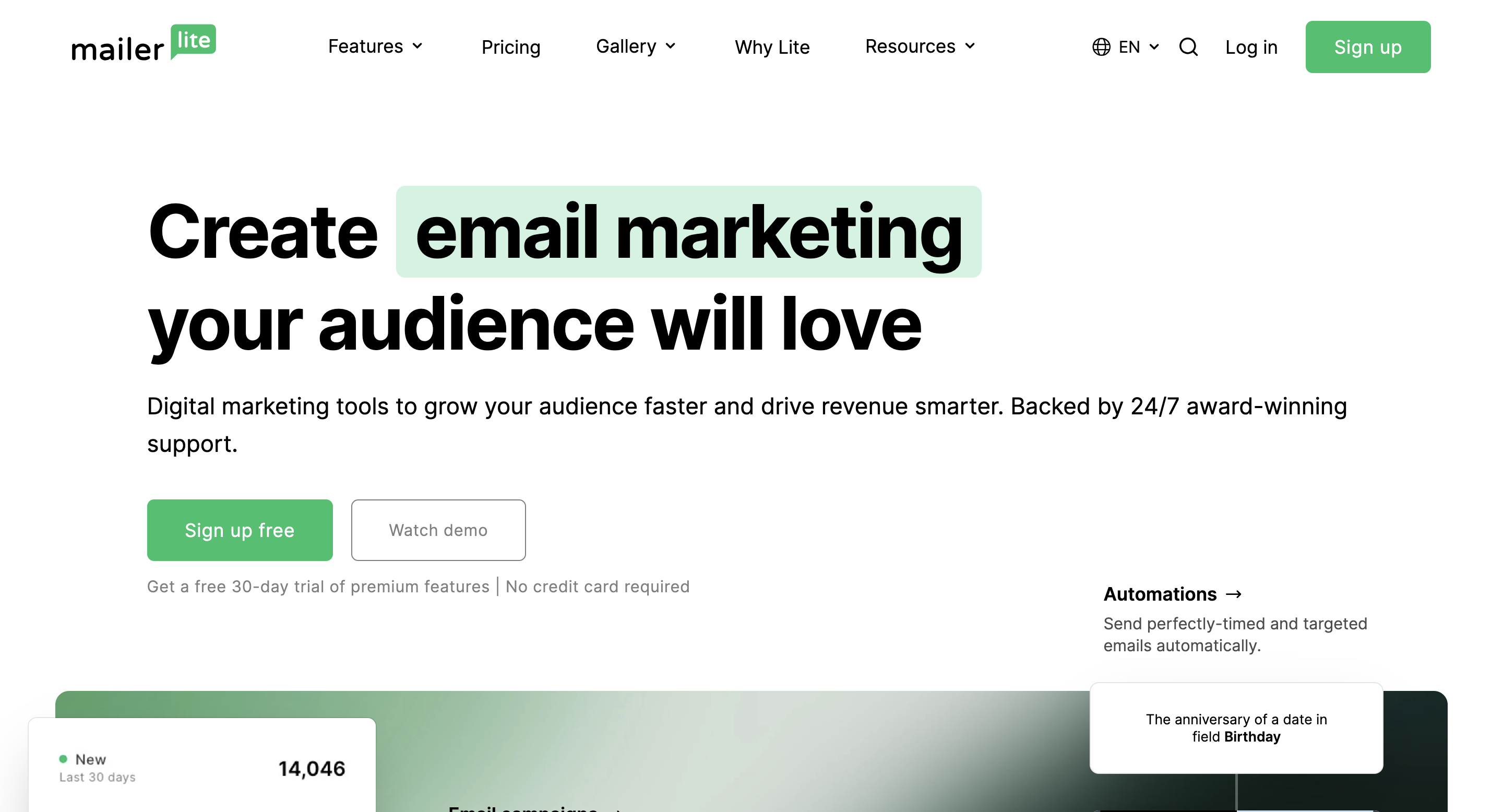Click the Sign up free button
This screenshot has height=812, width=1503.
[x=240, y=530]
